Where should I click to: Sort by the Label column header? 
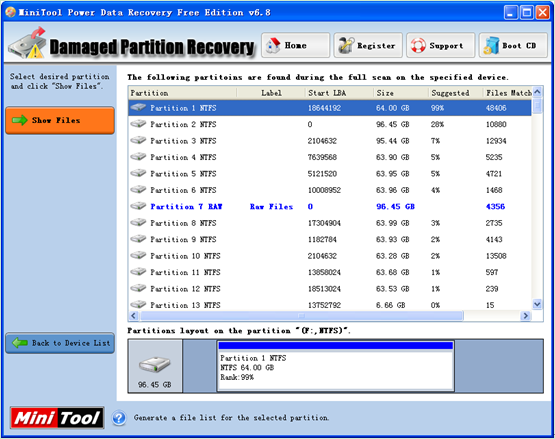click(x=271, y=93)
